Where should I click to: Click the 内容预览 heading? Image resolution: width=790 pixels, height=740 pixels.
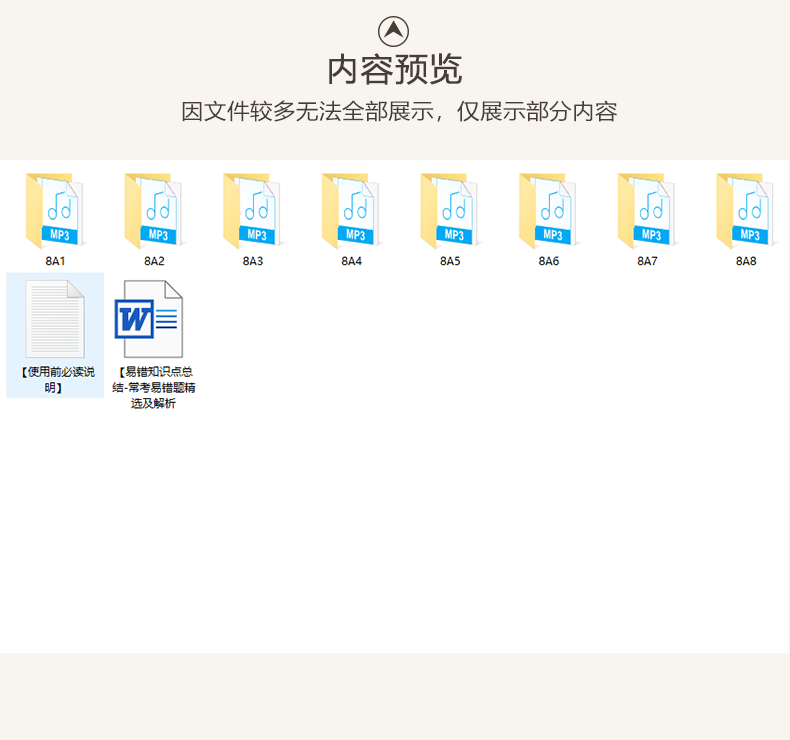point(394,70)
